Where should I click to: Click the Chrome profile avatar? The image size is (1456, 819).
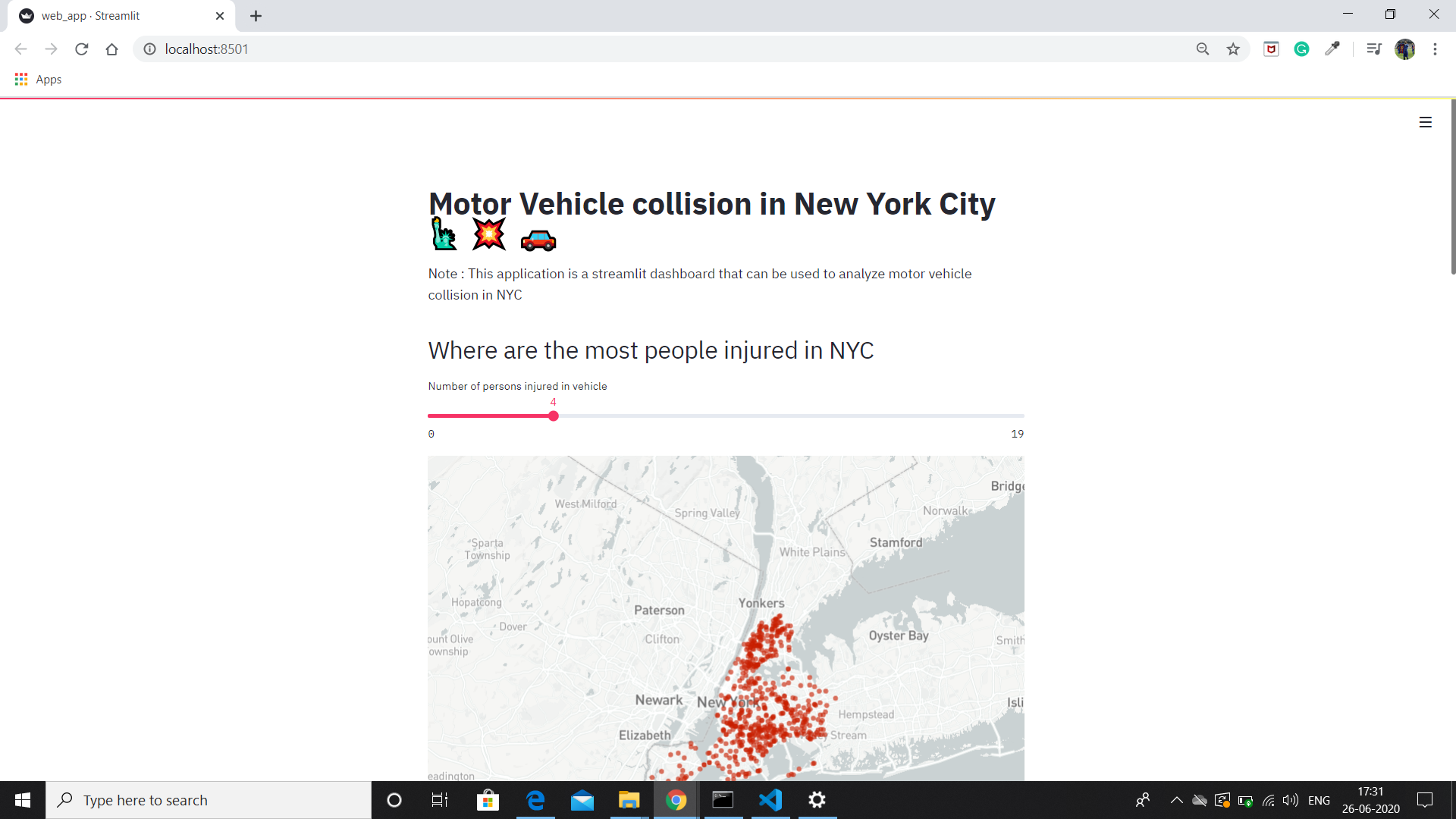click(x=1404, y=49)
